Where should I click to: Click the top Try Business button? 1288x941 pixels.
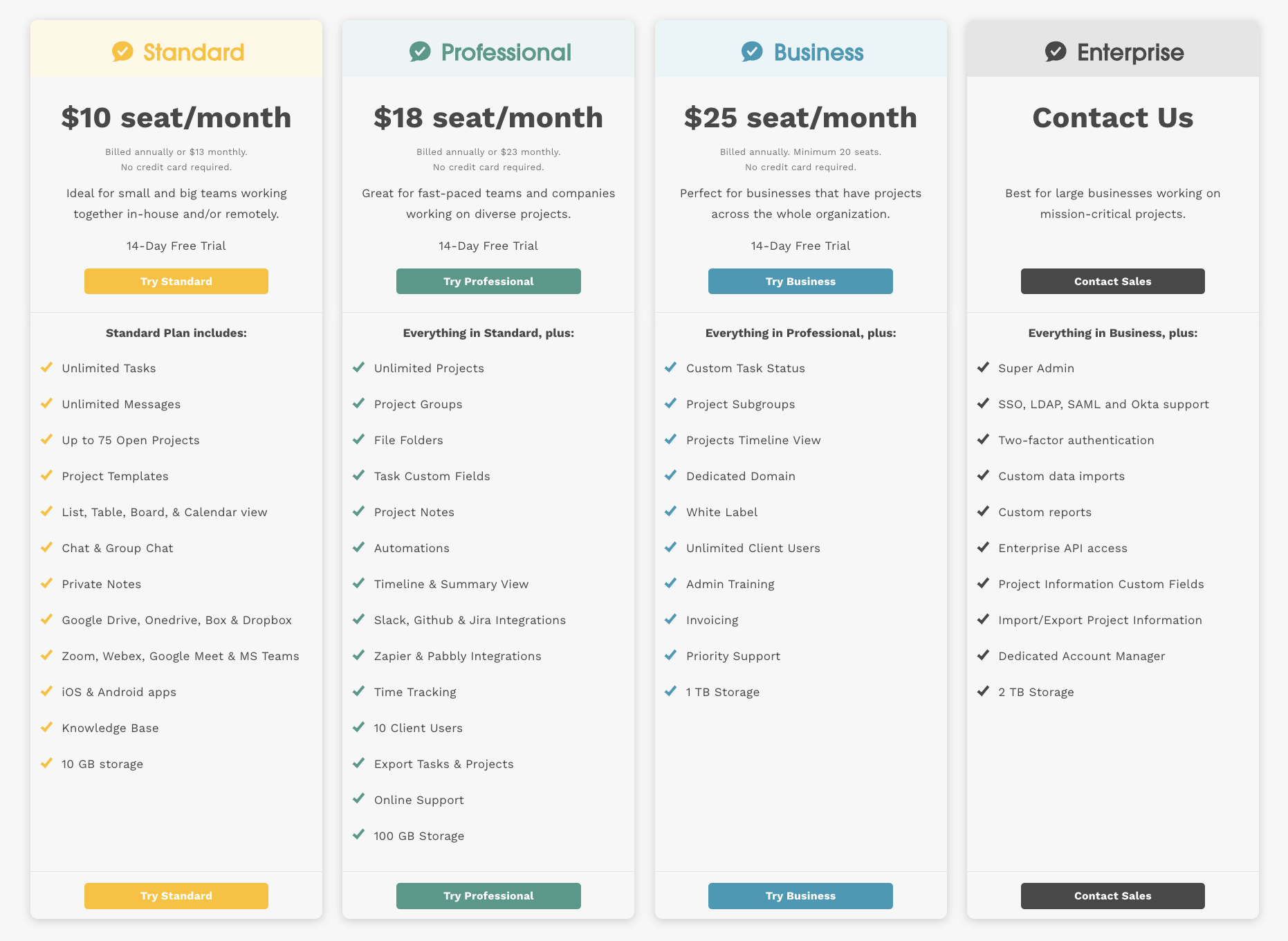click(x=800, y=281)
